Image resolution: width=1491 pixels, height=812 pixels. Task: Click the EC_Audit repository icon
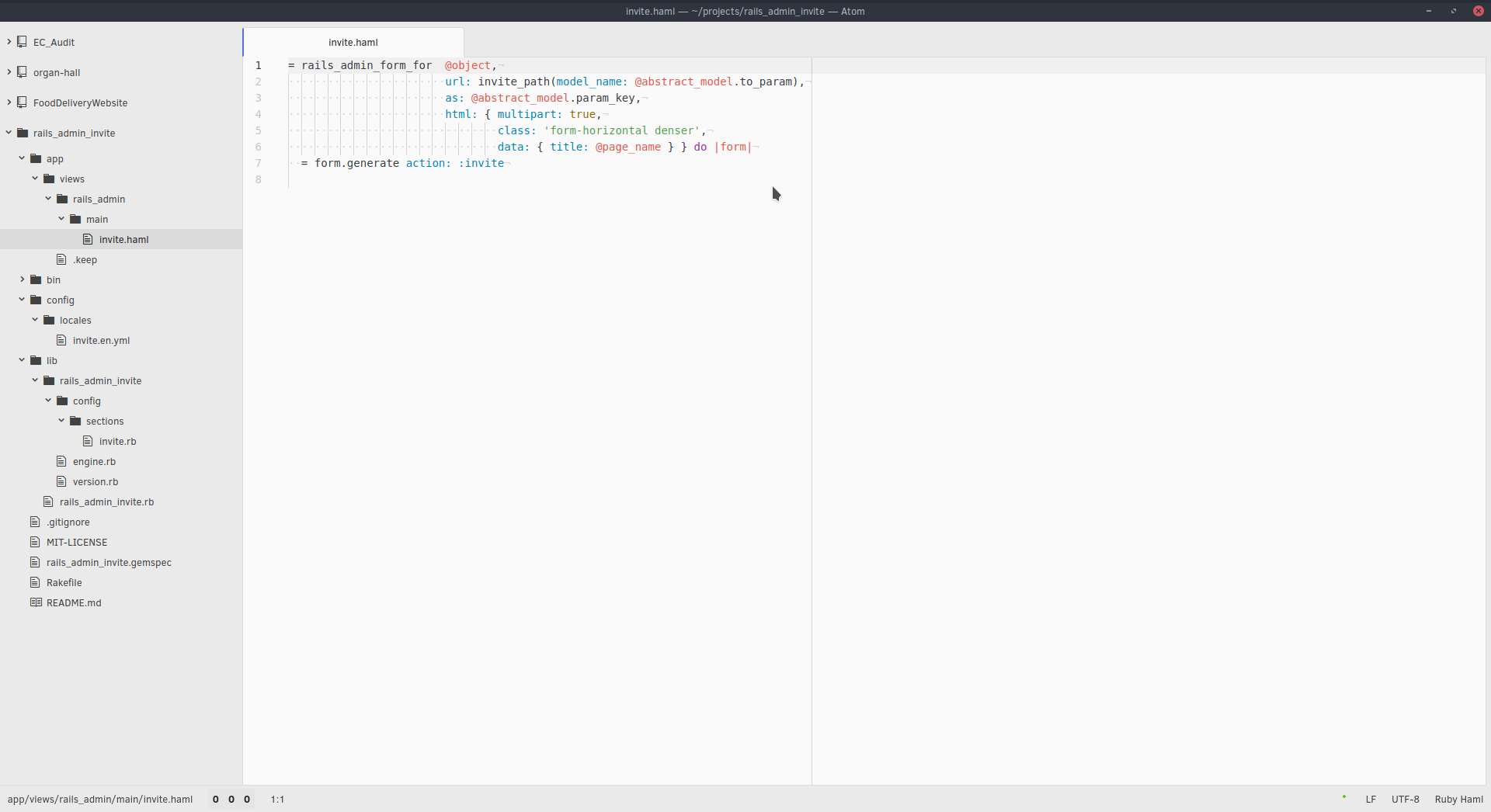click(23, 42)
